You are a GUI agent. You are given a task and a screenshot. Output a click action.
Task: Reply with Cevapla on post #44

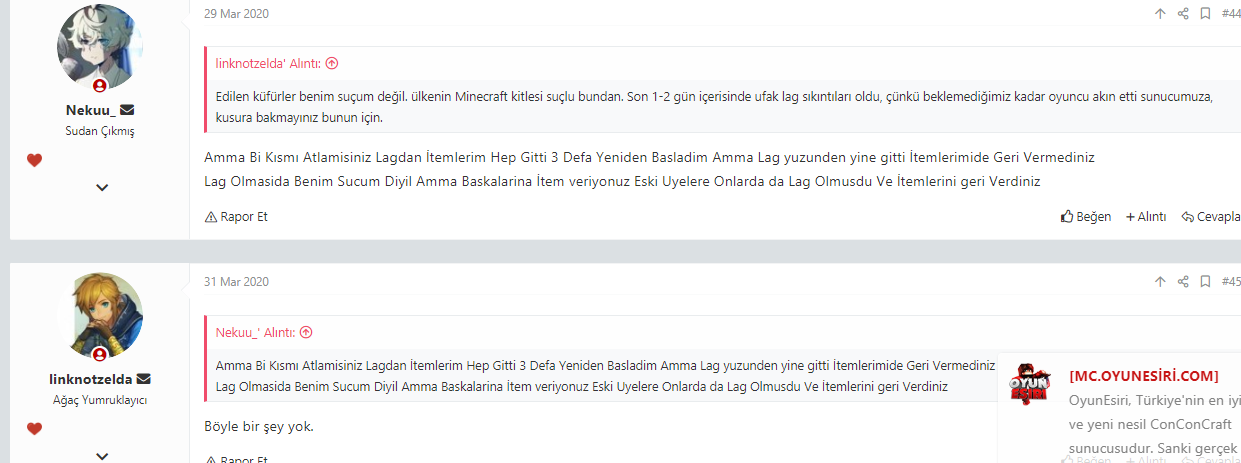(1211, 216)
